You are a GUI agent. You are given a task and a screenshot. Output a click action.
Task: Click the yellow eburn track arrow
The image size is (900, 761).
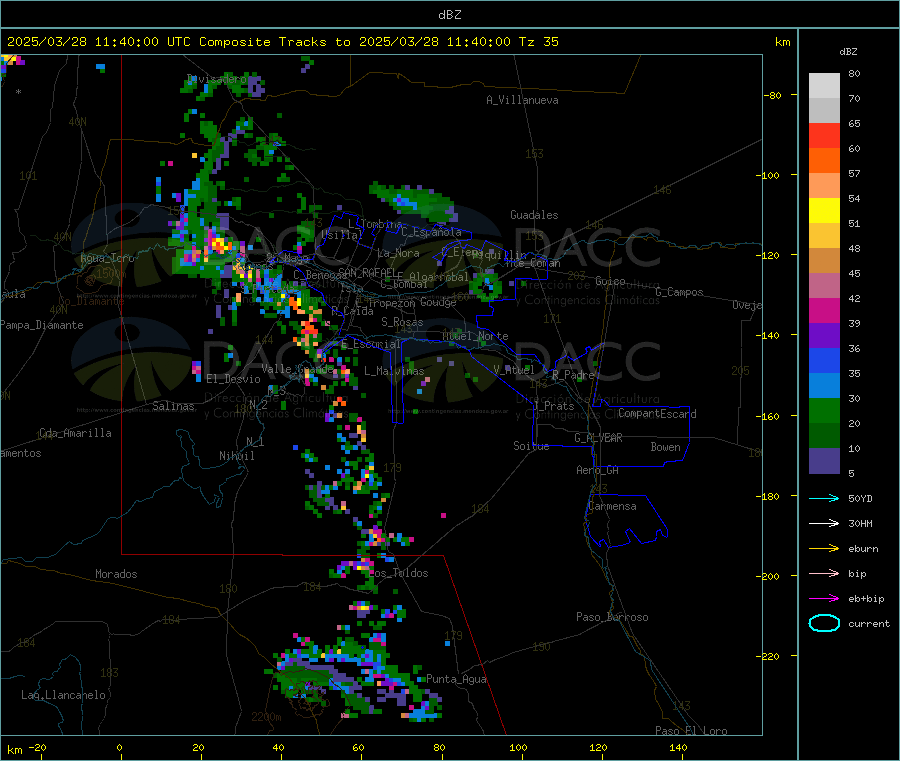824,549
